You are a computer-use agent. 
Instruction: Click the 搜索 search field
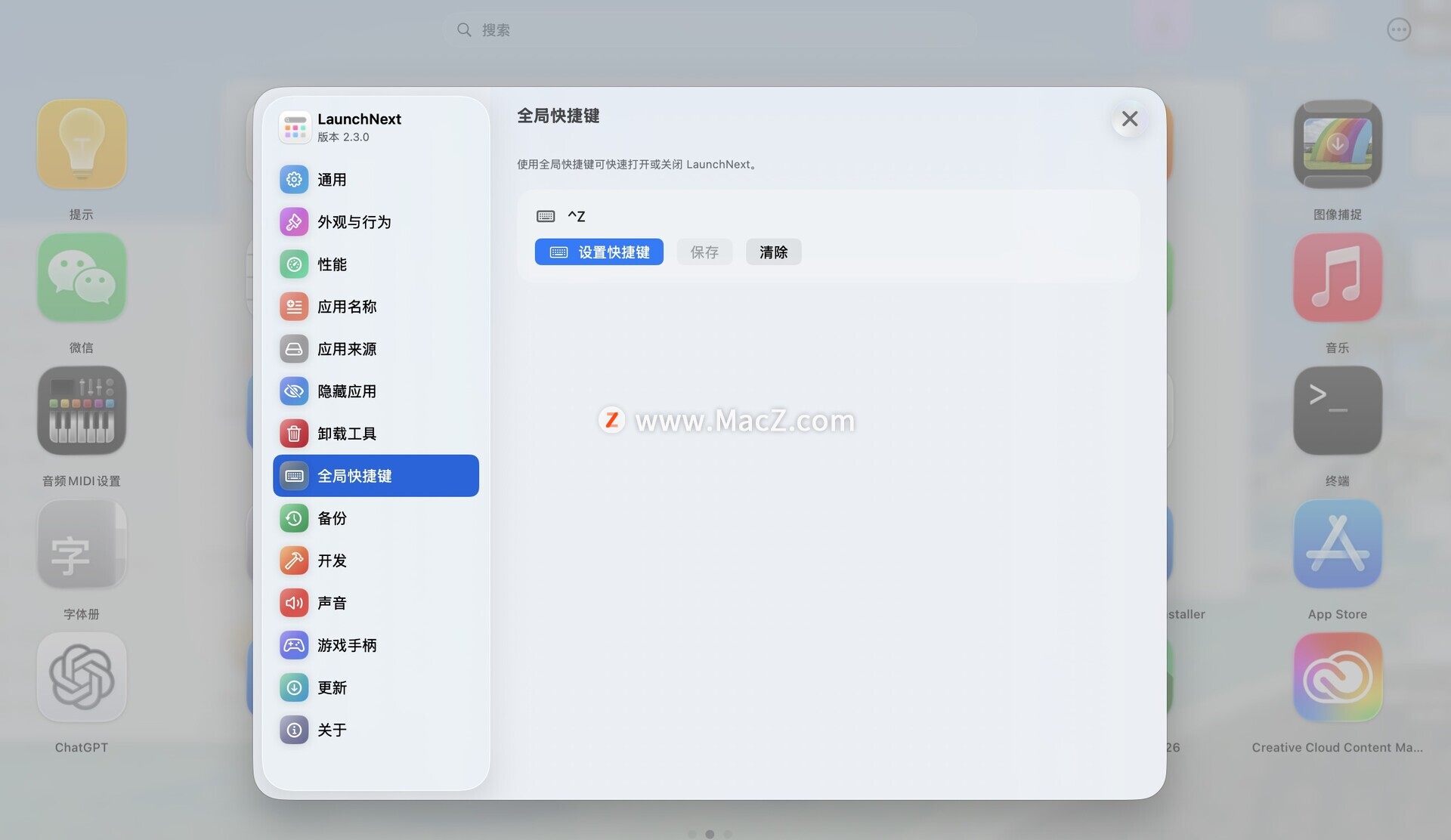pyautogui.click(x=710, y=30)
